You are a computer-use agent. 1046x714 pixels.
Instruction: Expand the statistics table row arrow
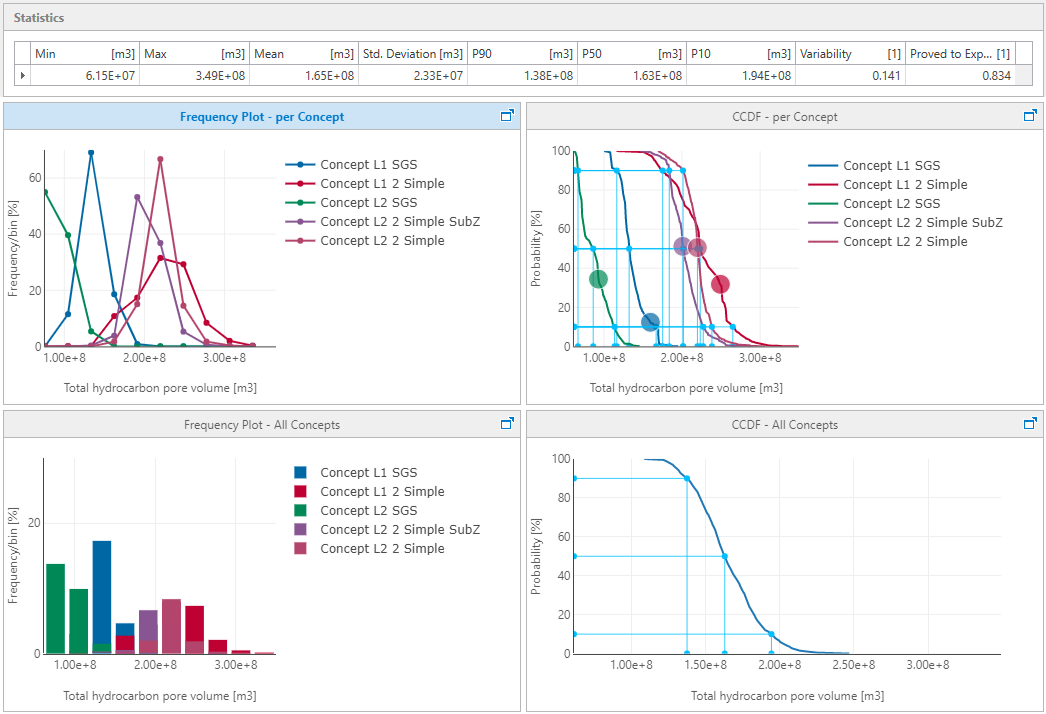pyautogui.click(x=23, y=76)
